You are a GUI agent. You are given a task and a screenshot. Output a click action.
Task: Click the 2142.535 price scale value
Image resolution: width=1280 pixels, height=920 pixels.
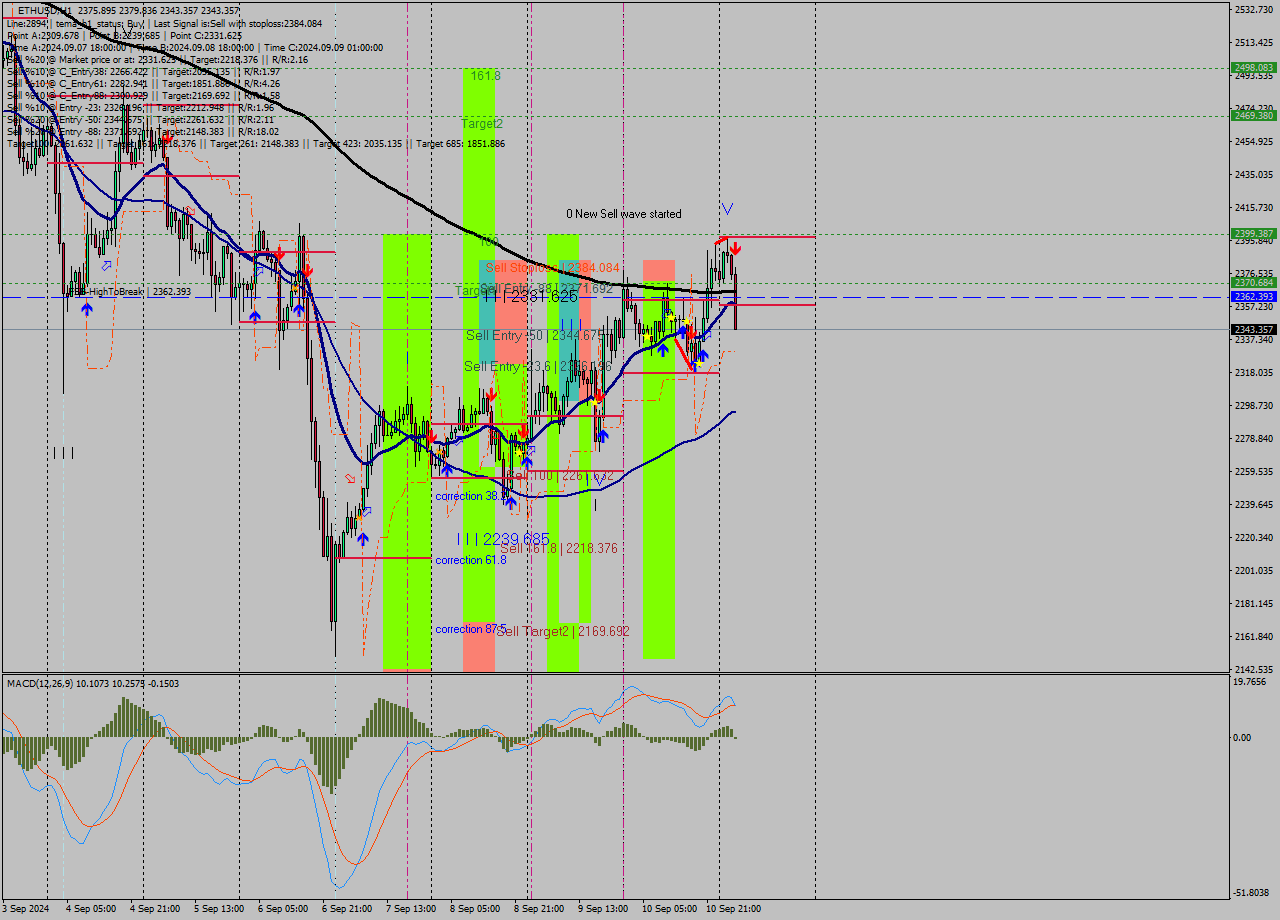(x=1253, y=669)
